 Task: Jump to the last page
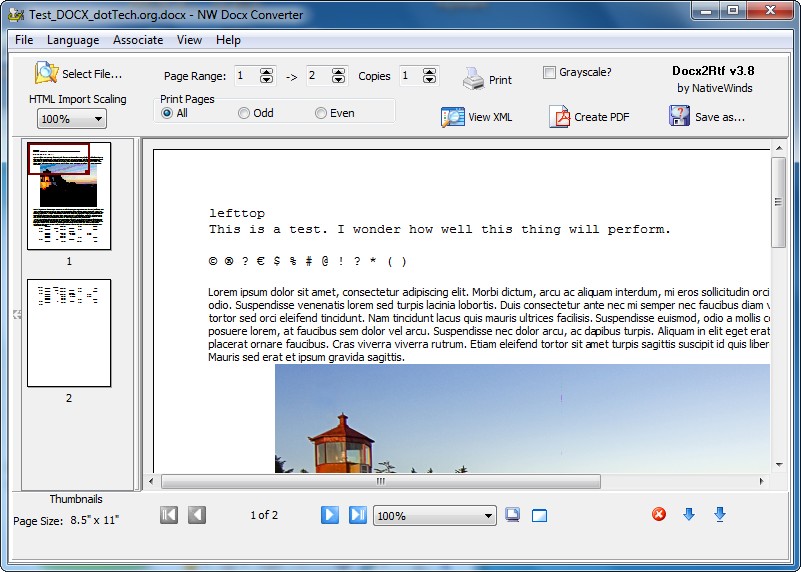357,515
